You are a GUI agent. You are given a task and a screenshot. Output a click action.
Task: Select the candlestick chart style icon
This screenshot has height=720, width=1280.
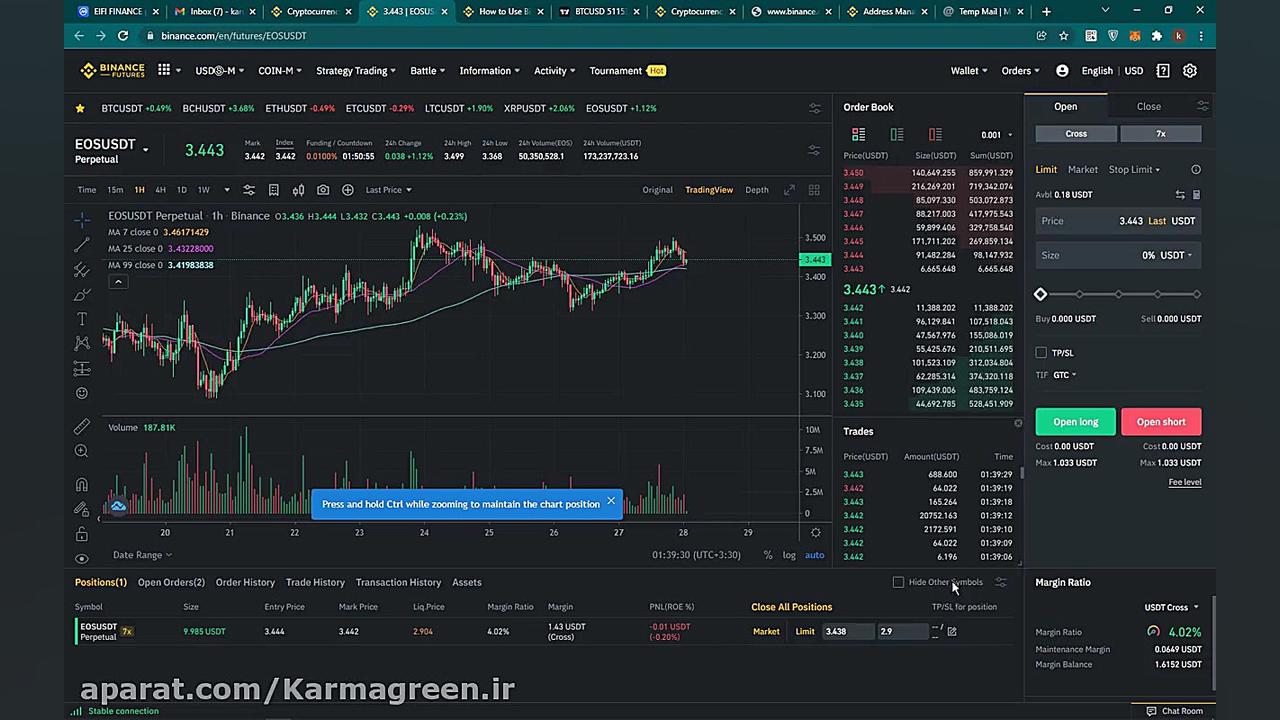[298, 190]
